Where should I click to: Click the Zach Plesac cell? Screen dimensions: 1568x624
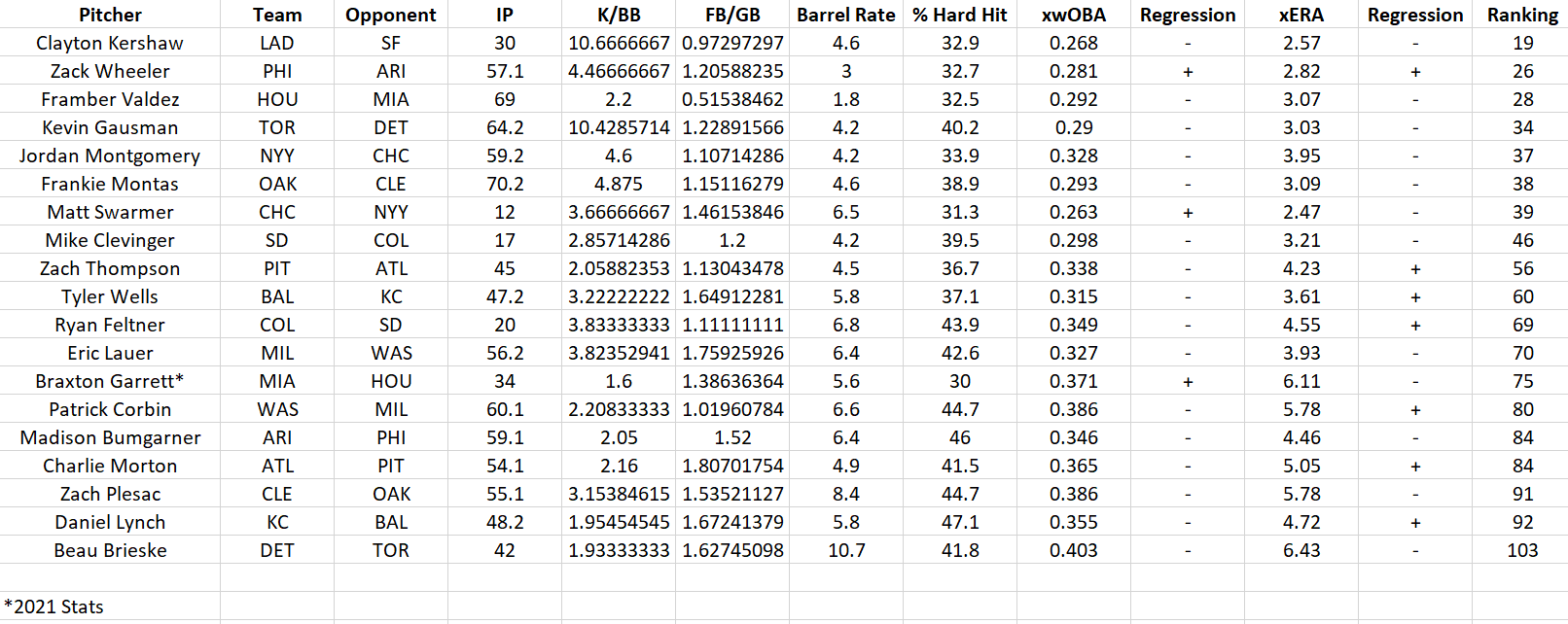click(x=110, y=494)
